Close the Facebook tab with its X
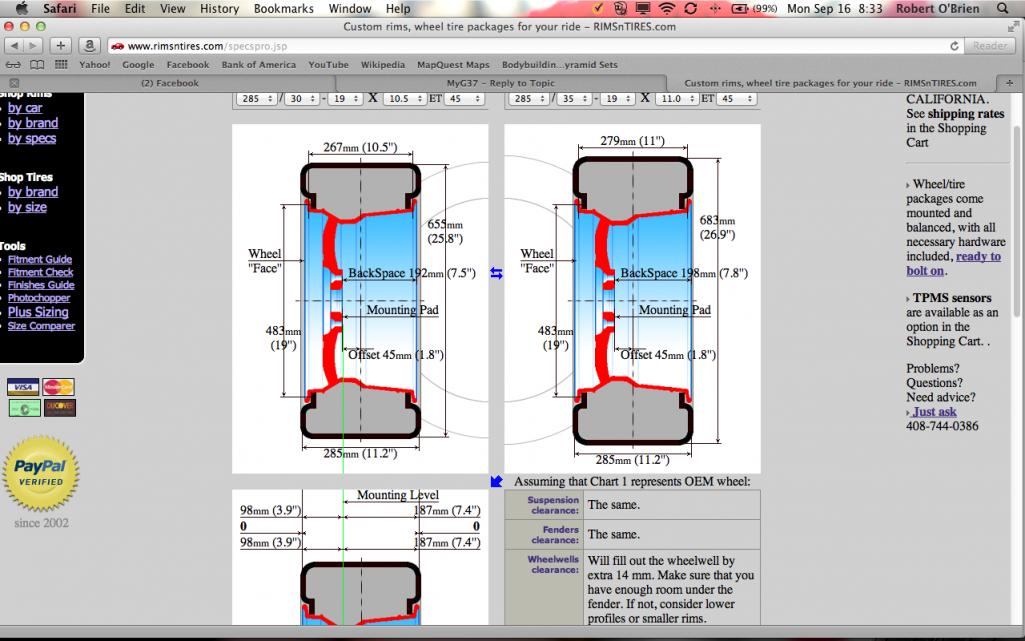This screenshot has height=641, width=1025. (13, 83)
